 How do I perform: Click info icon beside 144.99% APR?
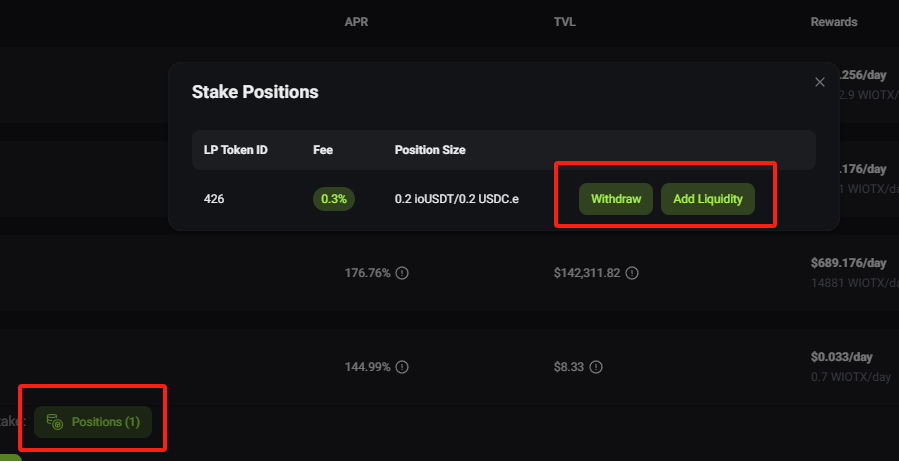click(402, 368)
